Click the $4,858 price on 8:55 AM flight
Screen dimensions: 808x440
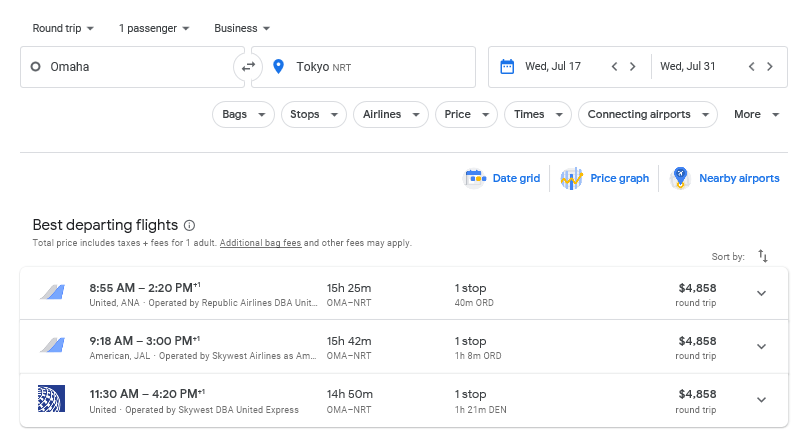[x=697, y=288]
